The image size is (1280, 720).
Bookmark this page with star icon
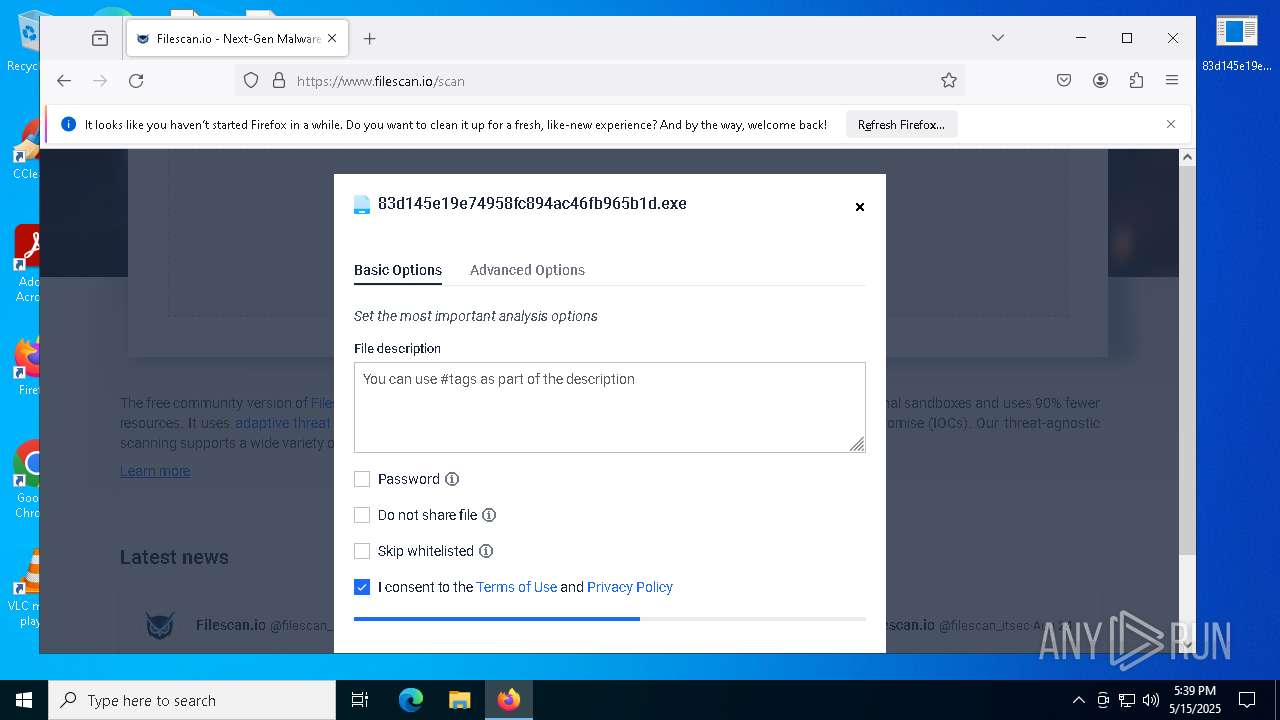(949, 81)
